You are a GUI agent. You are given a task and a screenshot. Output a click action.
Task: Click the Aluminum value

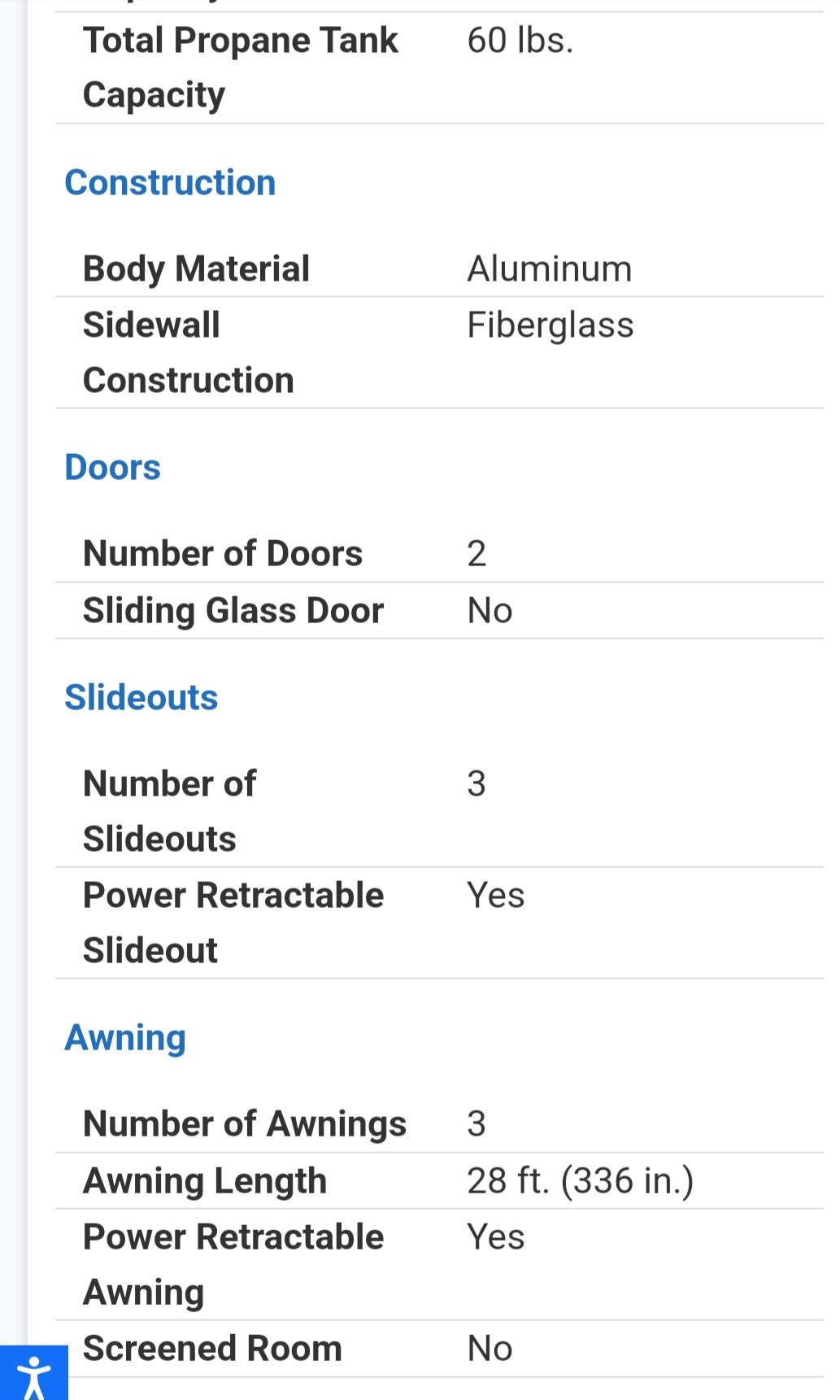pos(549,268)
